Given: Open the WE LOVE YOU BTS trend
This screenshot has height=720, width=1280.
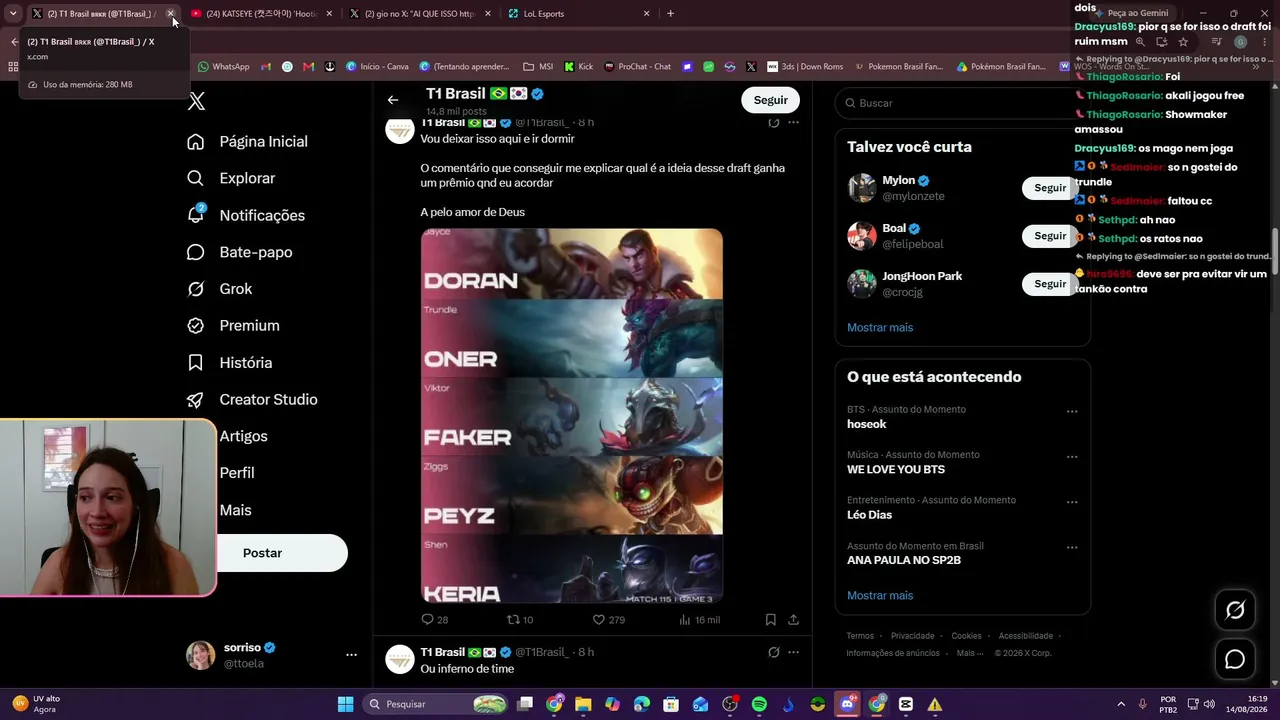Looking at the screenshot, I should click(896, 470).
